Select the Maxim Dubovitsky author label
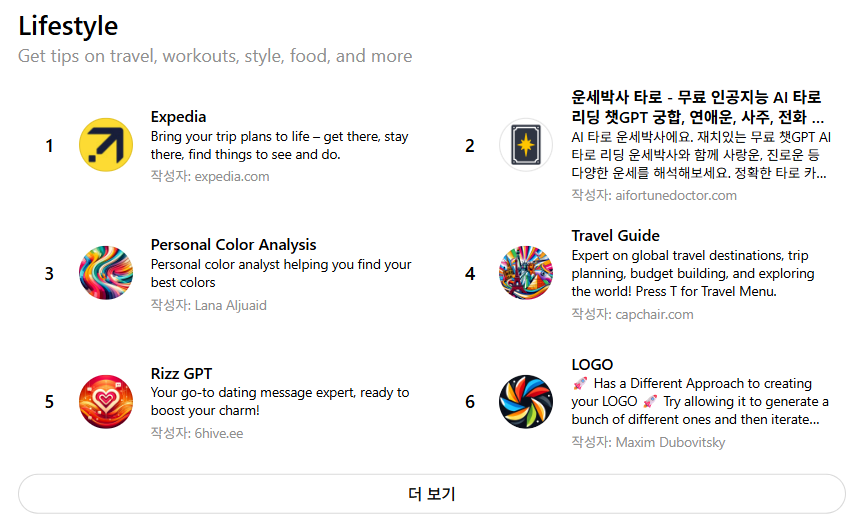 [648, 442]
